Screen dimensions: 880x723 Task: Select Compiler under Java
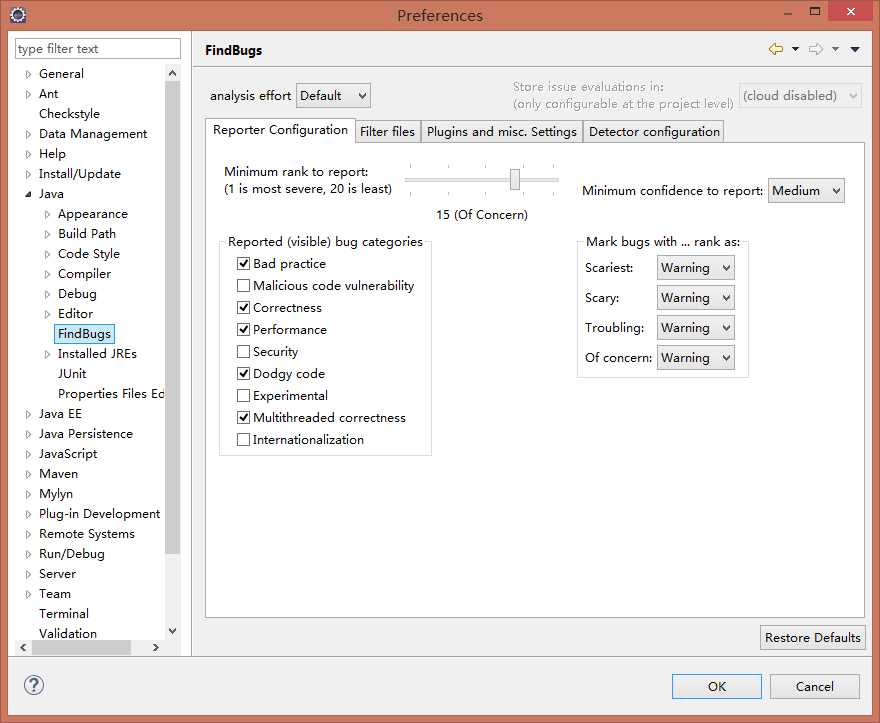tap(84, 274)
